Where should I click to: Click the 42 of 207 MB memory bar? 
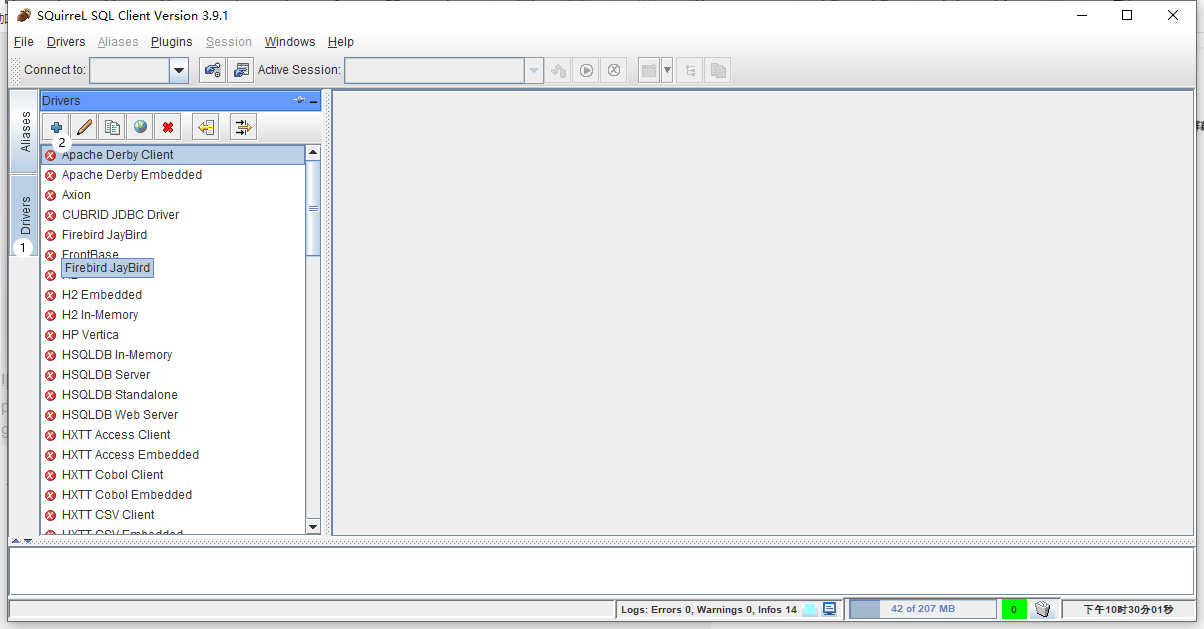click(x=923, y=609)
